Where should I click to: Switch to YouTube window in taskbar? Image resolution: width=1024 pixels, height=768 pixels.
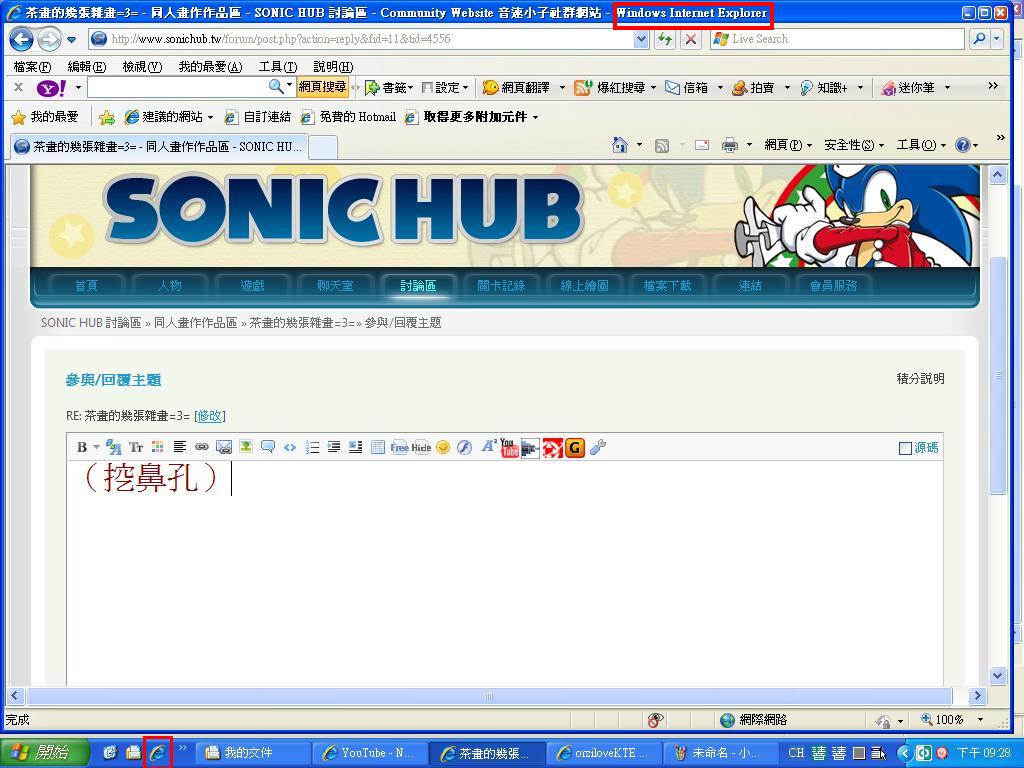tap(369, 753)
